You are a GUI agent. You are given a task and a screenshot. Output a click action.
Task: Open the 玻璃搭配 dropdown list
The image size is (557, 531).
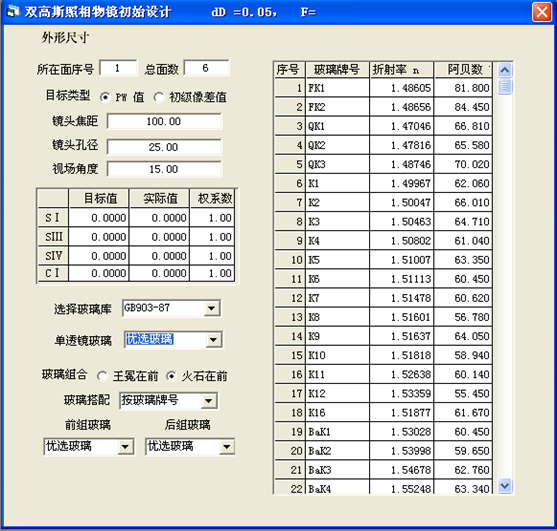click(209, 401)
